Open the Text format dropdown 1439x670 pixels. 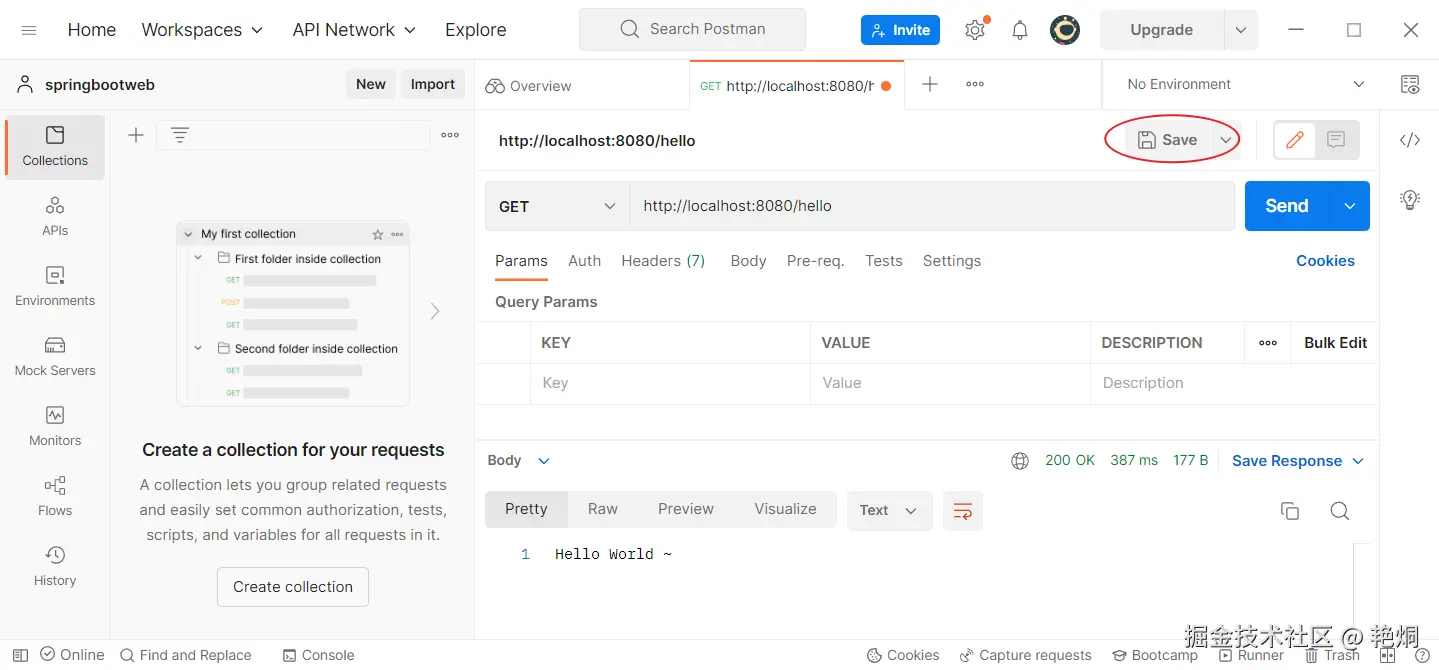889,511
